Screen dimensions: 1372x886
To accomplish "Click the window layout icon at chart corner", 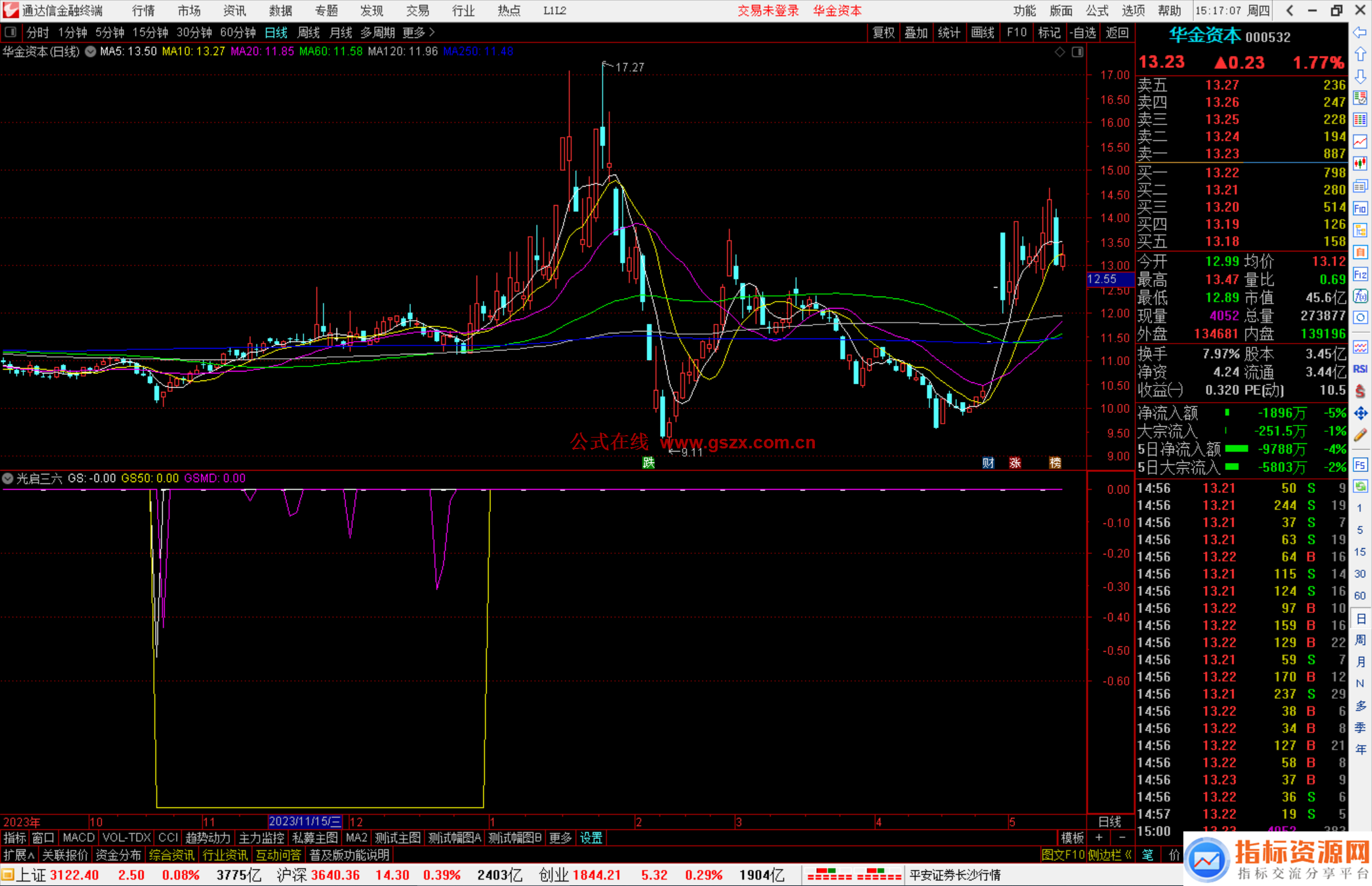I will click(x=1077, y=52).
